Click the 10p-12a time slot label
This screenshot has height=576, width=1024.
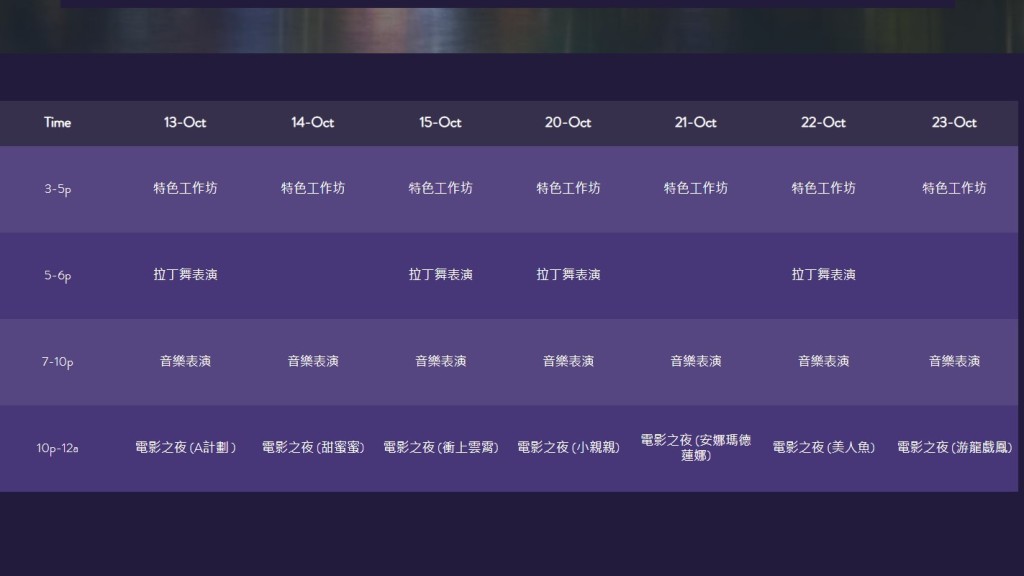tap(57, 448)
